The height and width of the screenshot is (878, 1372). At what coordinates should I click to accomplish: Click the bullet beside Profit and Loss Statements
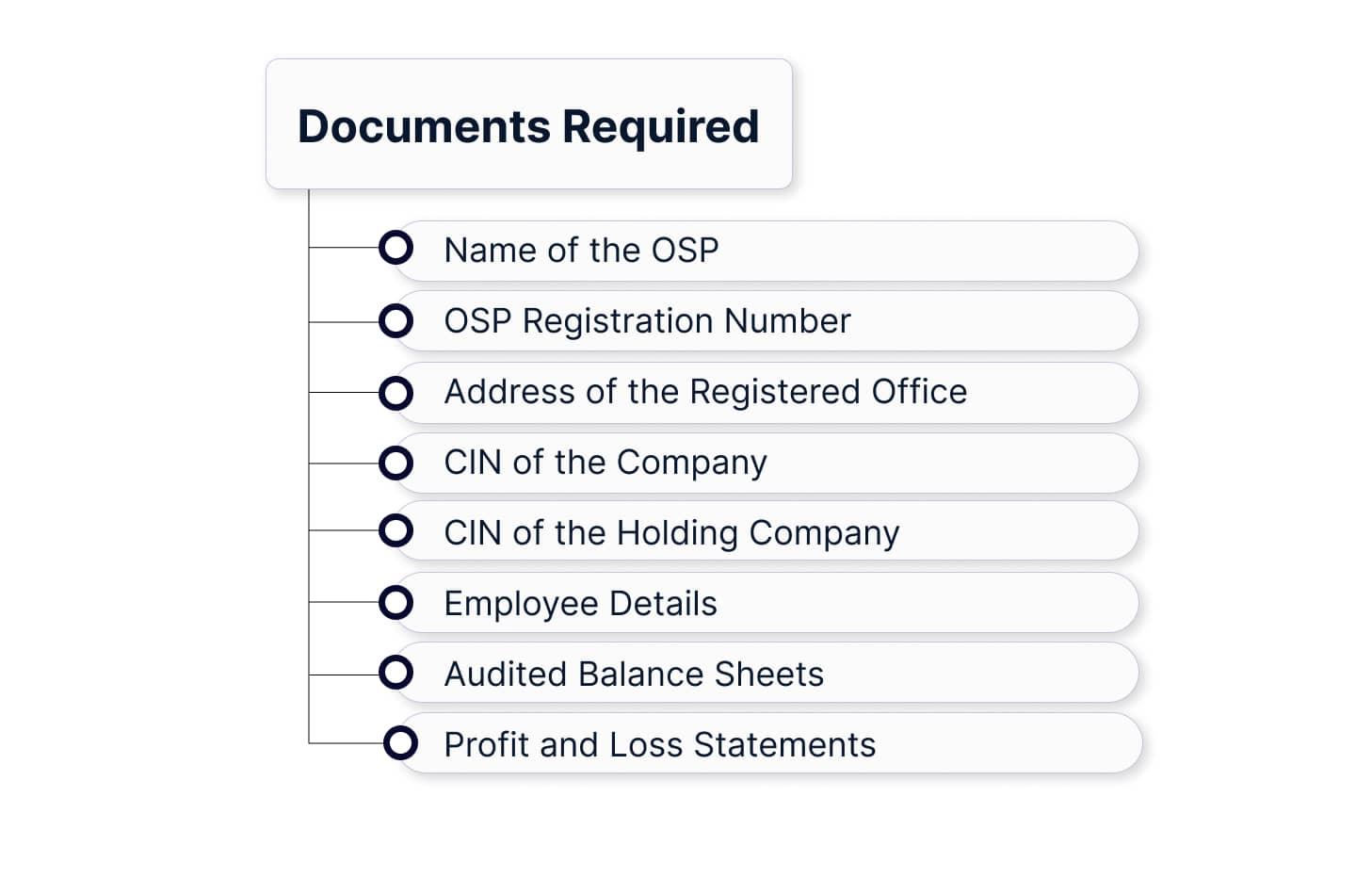pos(400,743)
